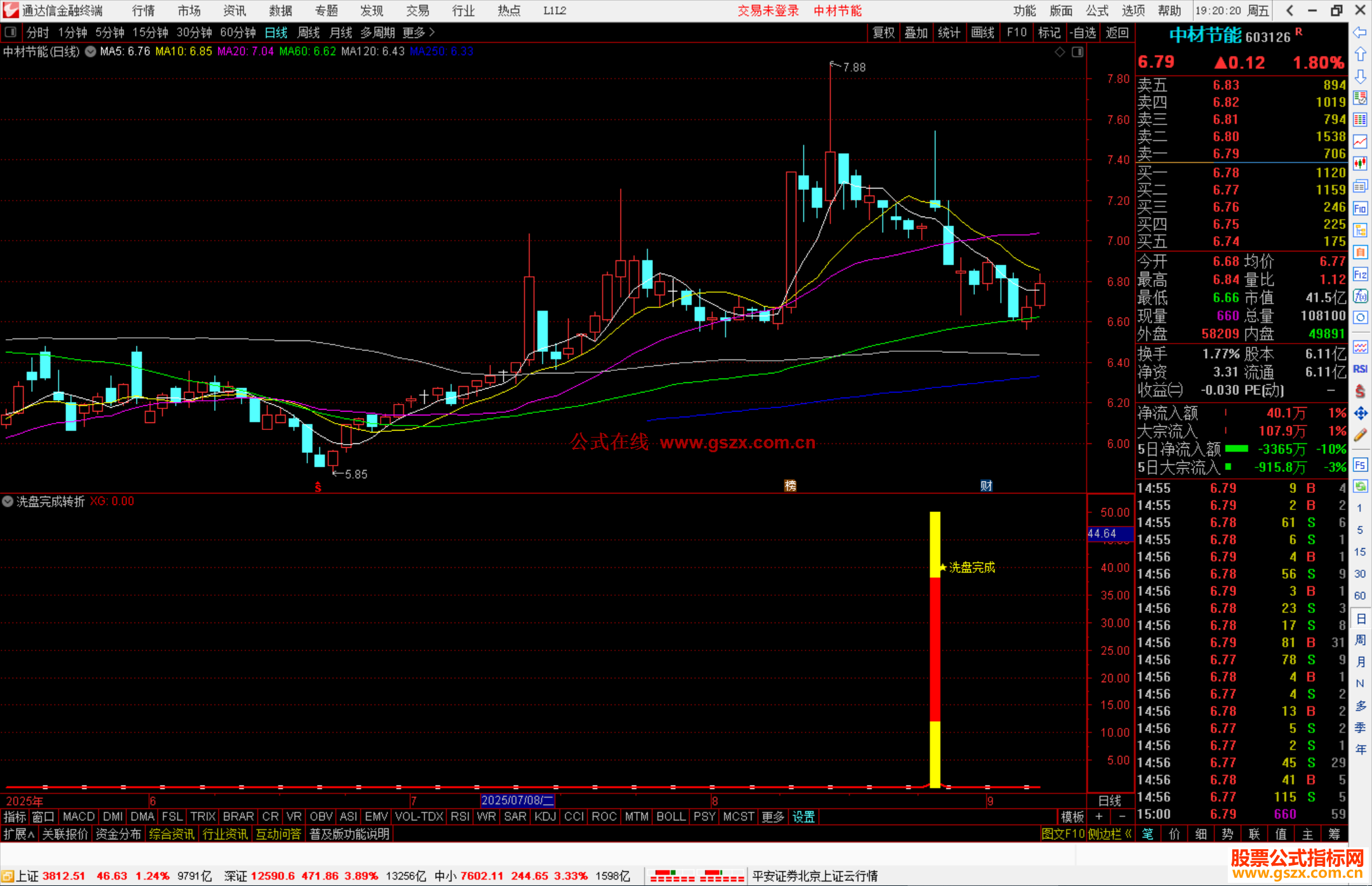Click the Tongdaxin app logo icon
Screen dimensions: 1372x886
10,10
